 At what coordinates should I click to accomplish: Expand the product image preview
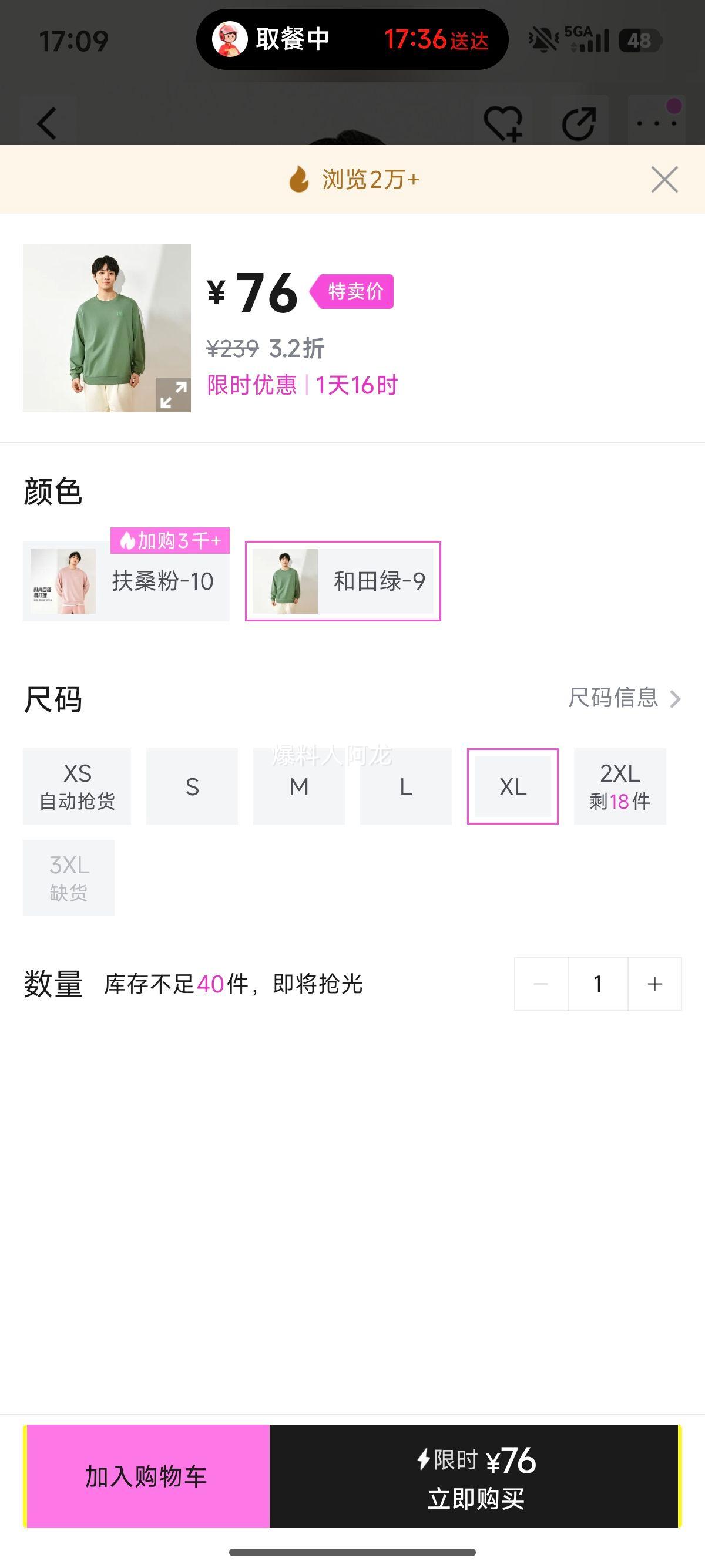pos(173,395)
